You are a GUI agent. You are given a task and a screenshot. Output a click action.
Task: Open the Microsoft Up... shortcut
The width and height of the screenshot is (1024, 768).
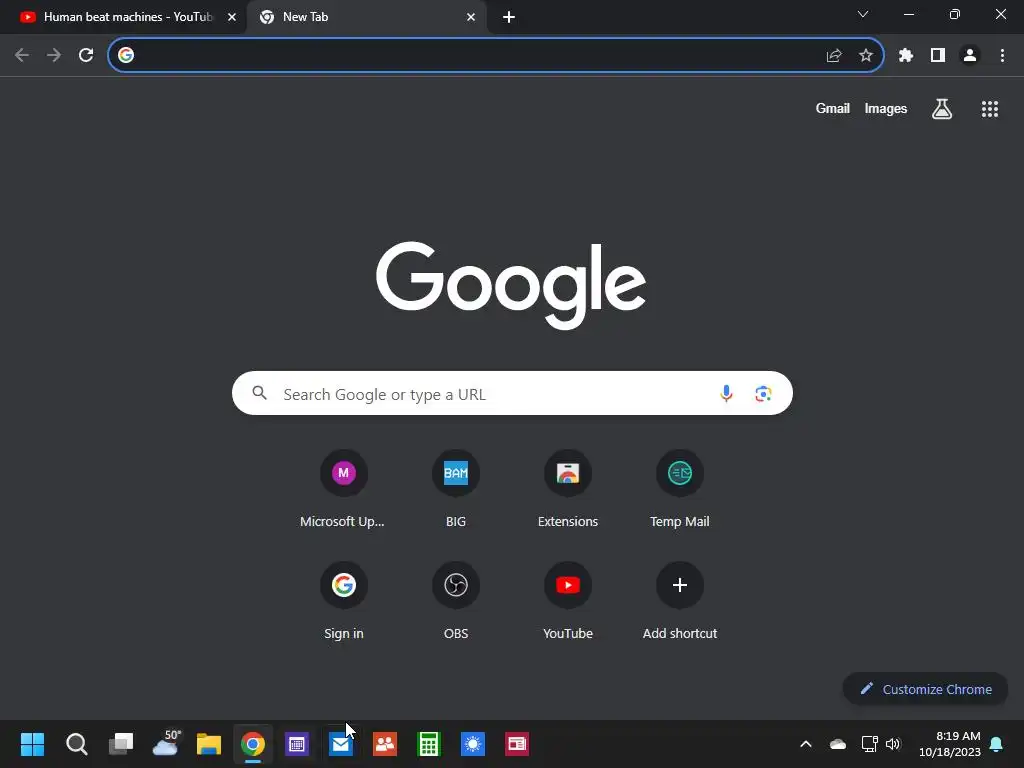[x=343, y=488]
